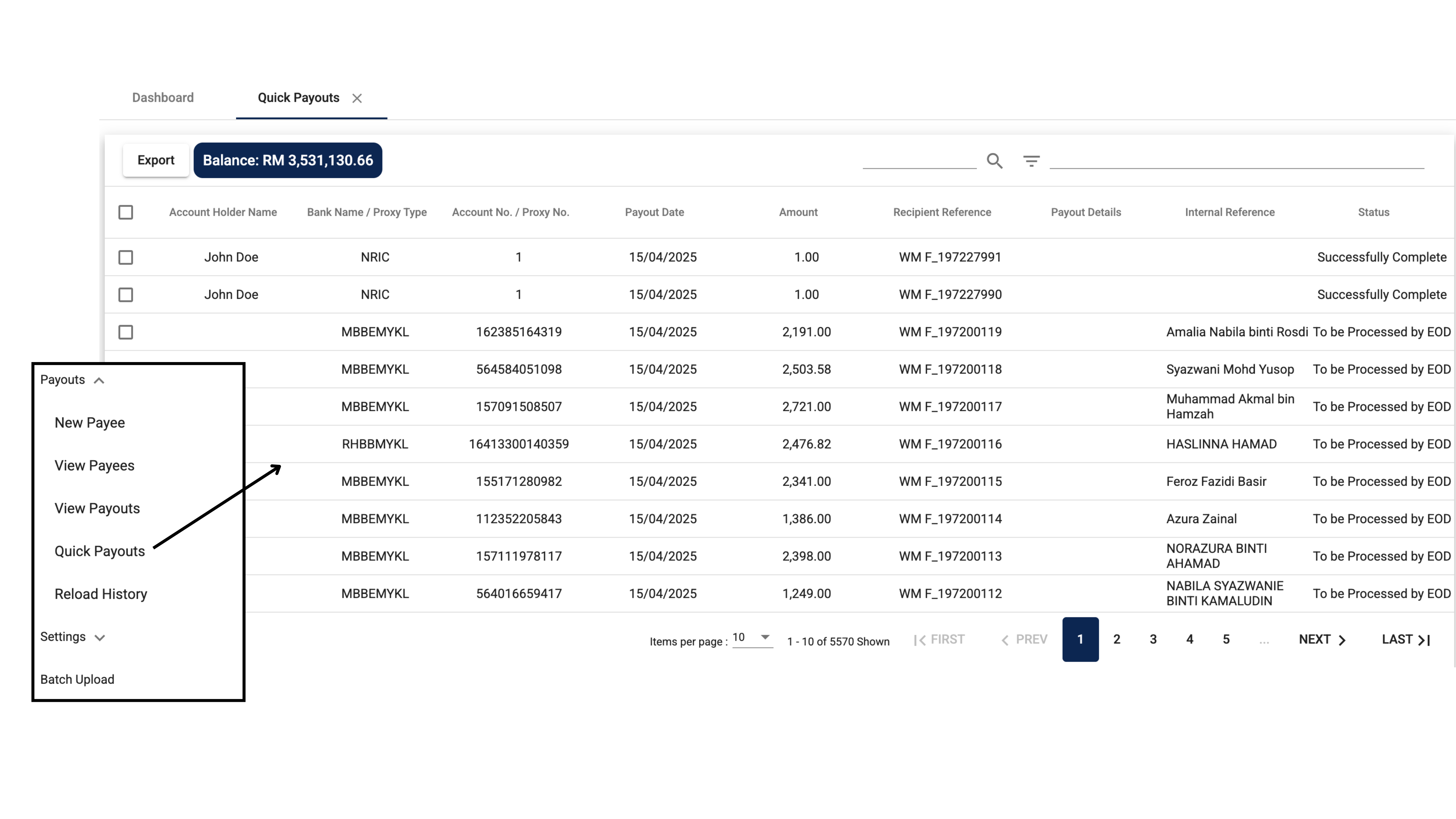This screenshot has width=1456, height=819.
Task: Open the items per page dropdown
Action: pos(752,638)
